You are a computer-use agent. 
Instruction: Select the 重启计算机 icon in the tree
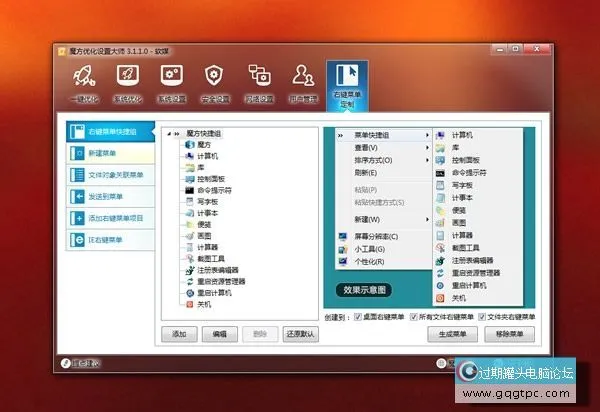tap(190, 293)
